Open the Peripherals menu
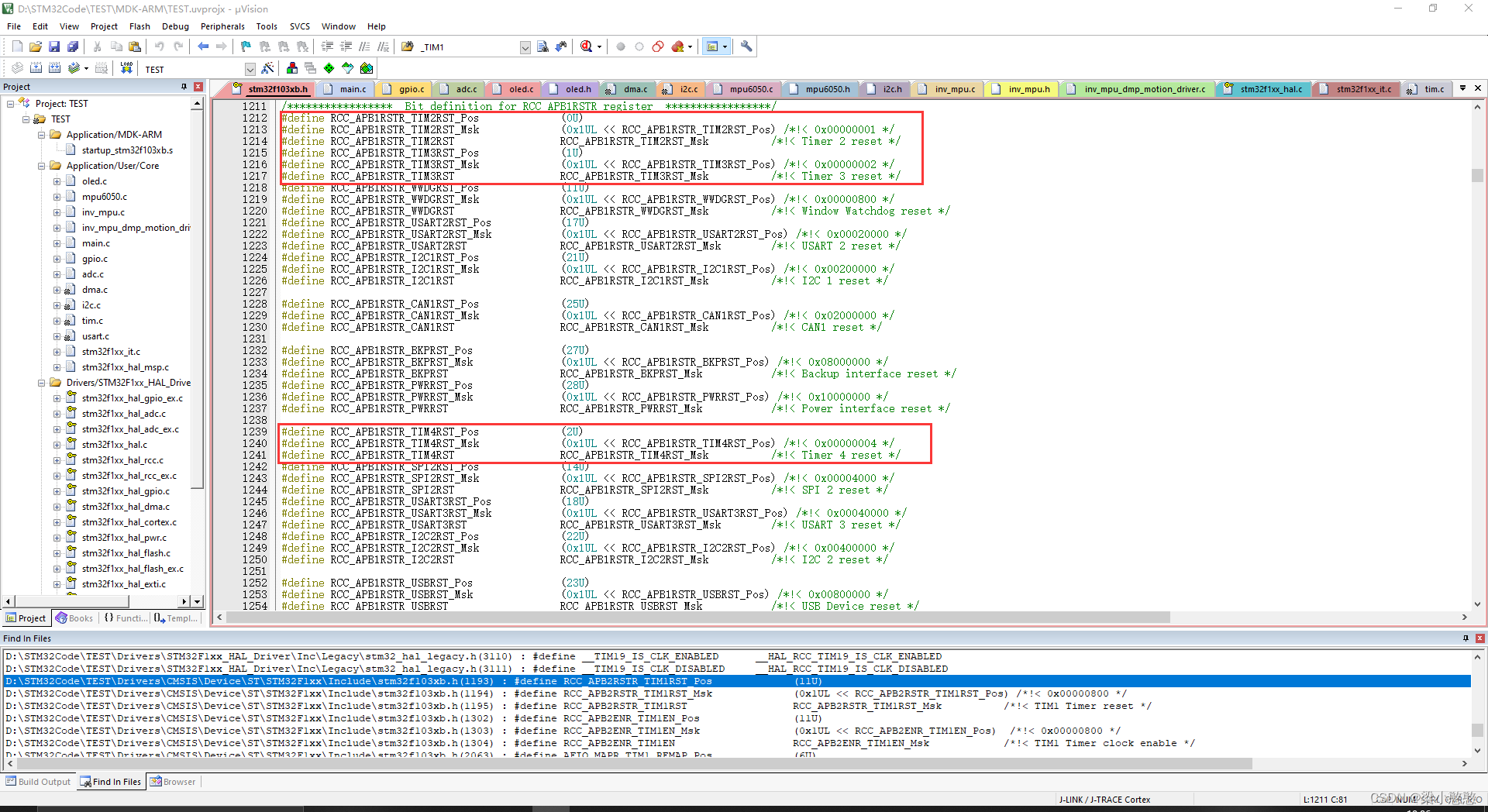 pos(222,26)
